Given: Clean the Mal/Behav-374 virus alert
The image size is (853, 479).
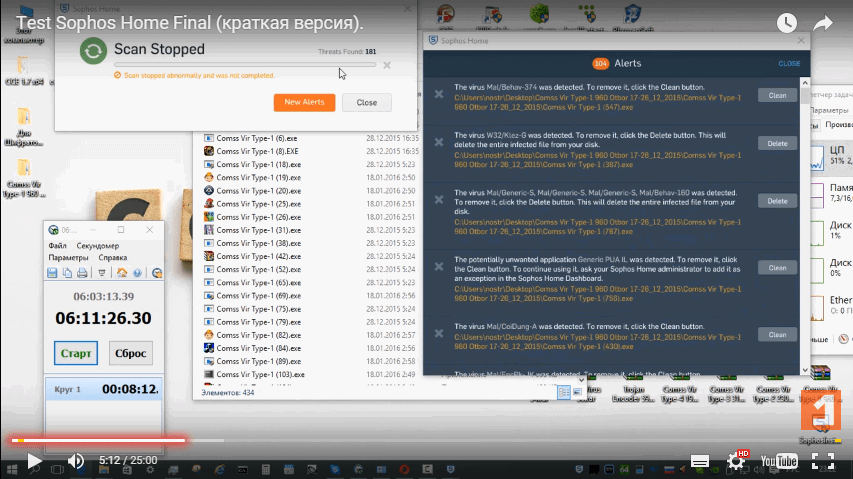Looking at the screenshot, I should point(777,95).
